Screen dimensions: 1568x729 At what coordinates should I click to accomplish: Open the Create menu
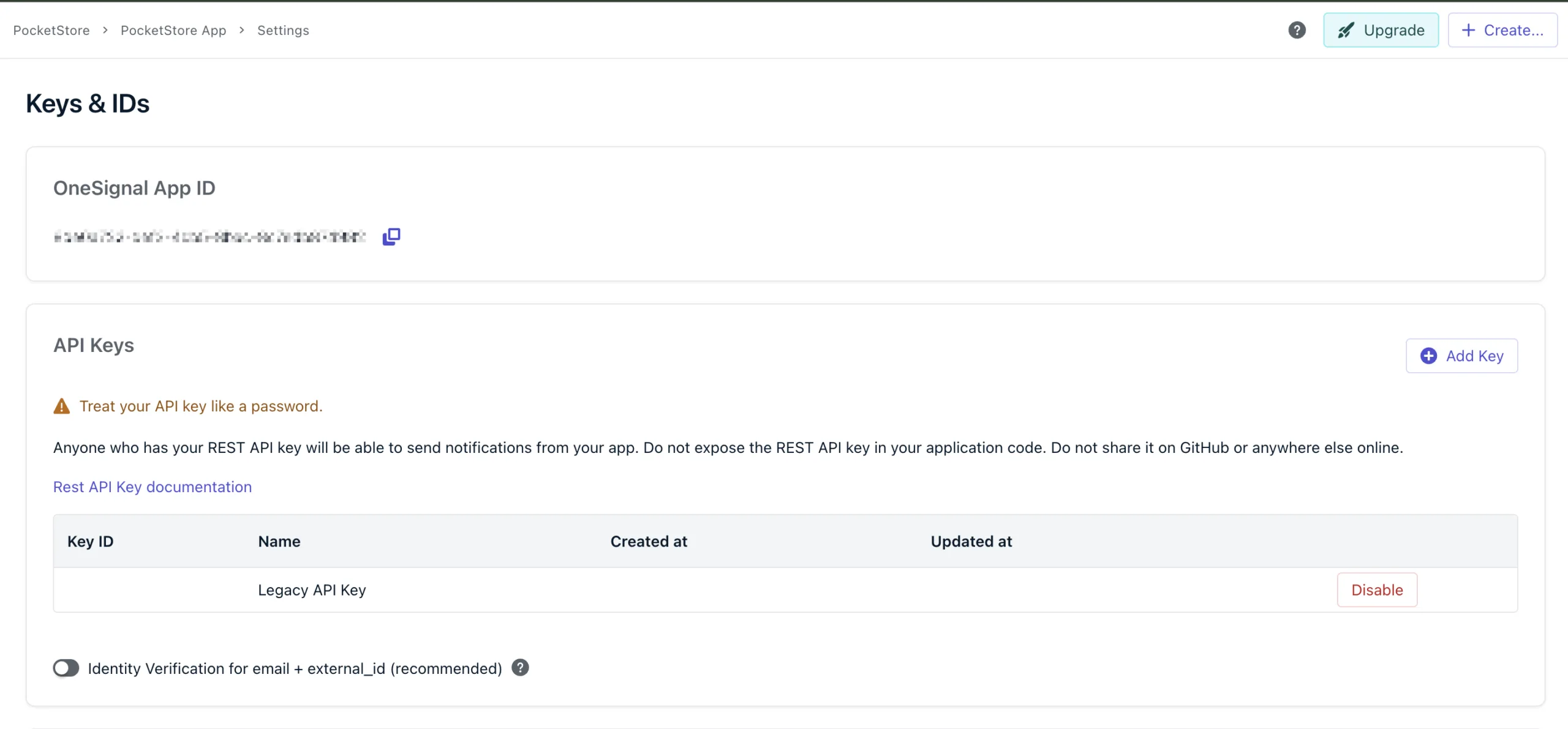(x=1502, y=30)
